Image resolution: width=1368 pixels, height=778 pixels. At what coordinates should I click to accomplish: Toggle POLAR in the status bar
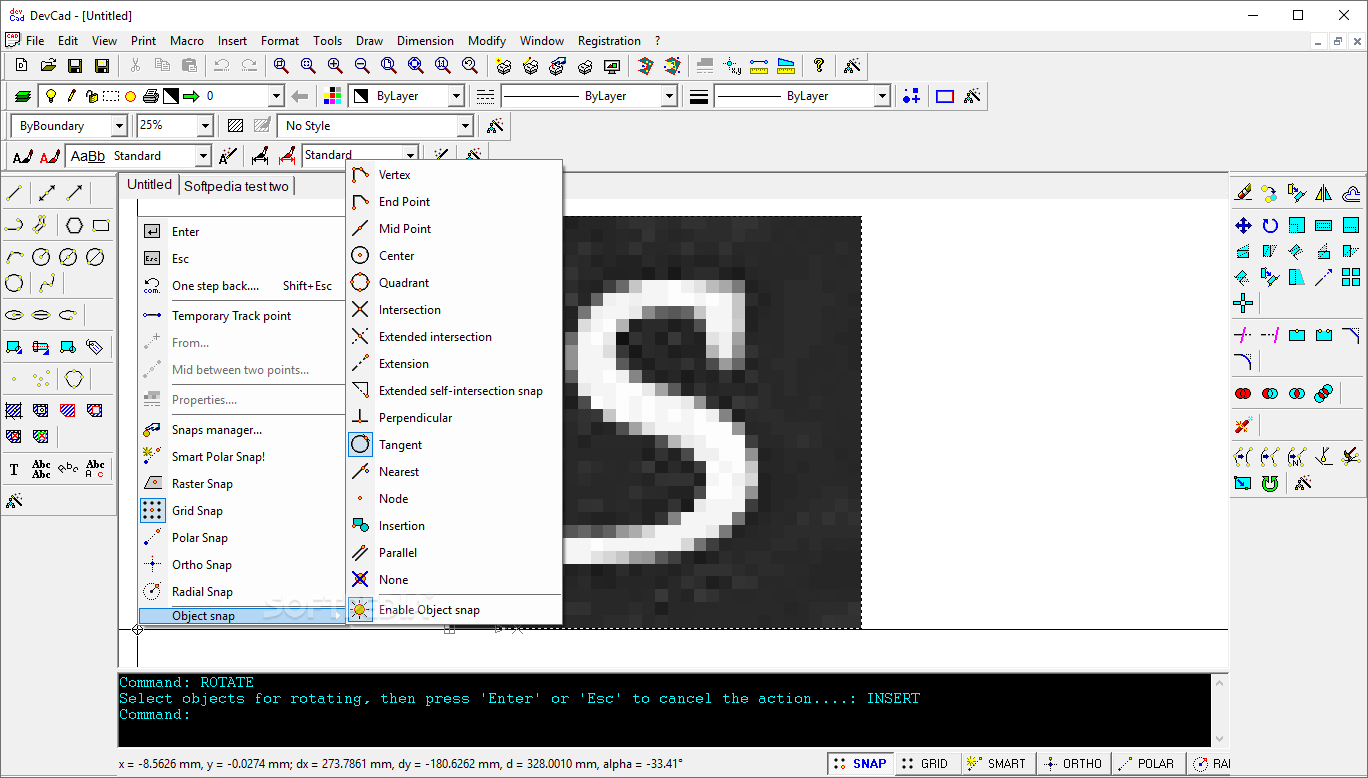coord(1147,763)
